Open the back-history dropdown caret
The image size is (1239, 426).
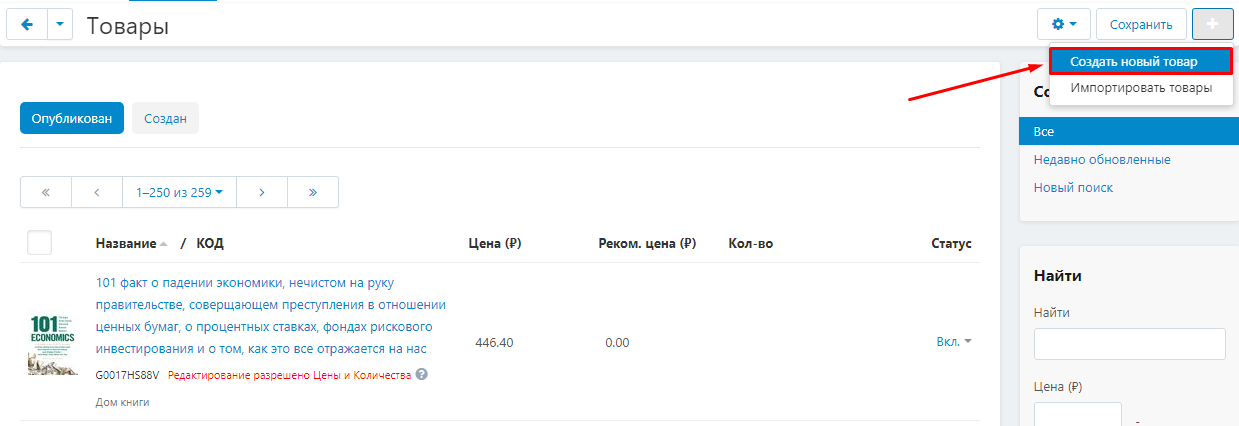point(60,25)
